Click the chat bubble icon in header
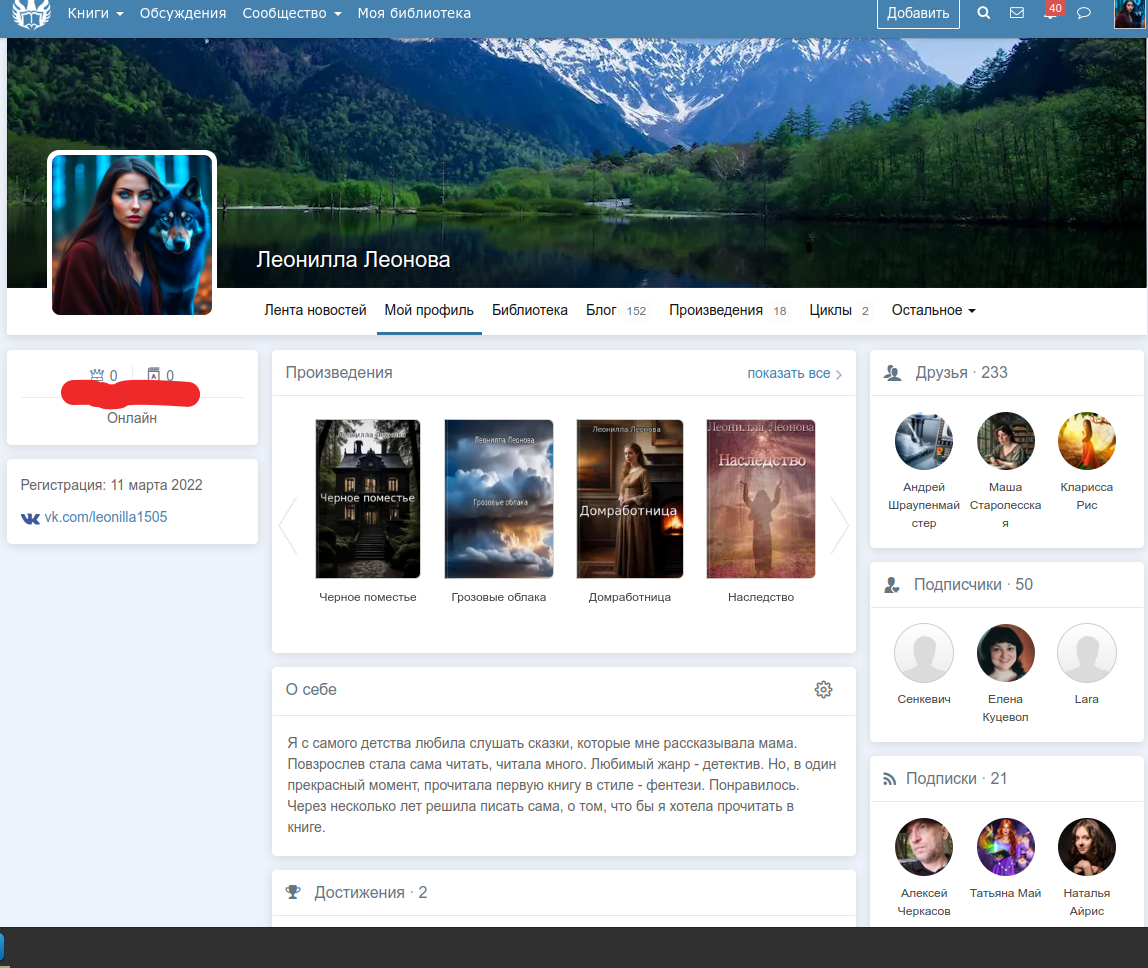The width and height of the screenshot is (1148, 968). [1083, 13]
